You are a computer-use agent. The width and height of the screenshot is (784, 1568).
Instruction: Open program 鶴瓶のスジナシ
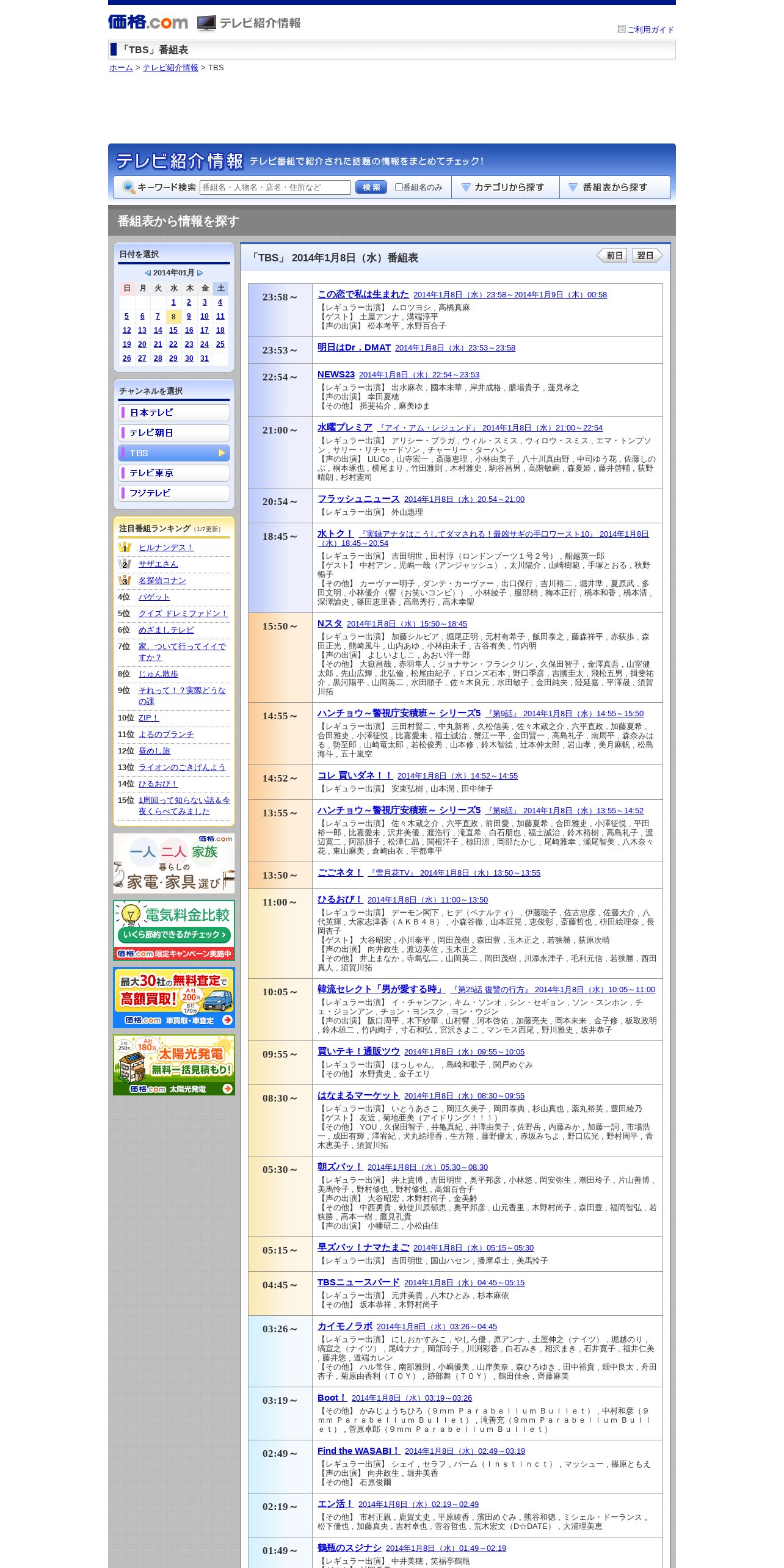coord(349,1548)
